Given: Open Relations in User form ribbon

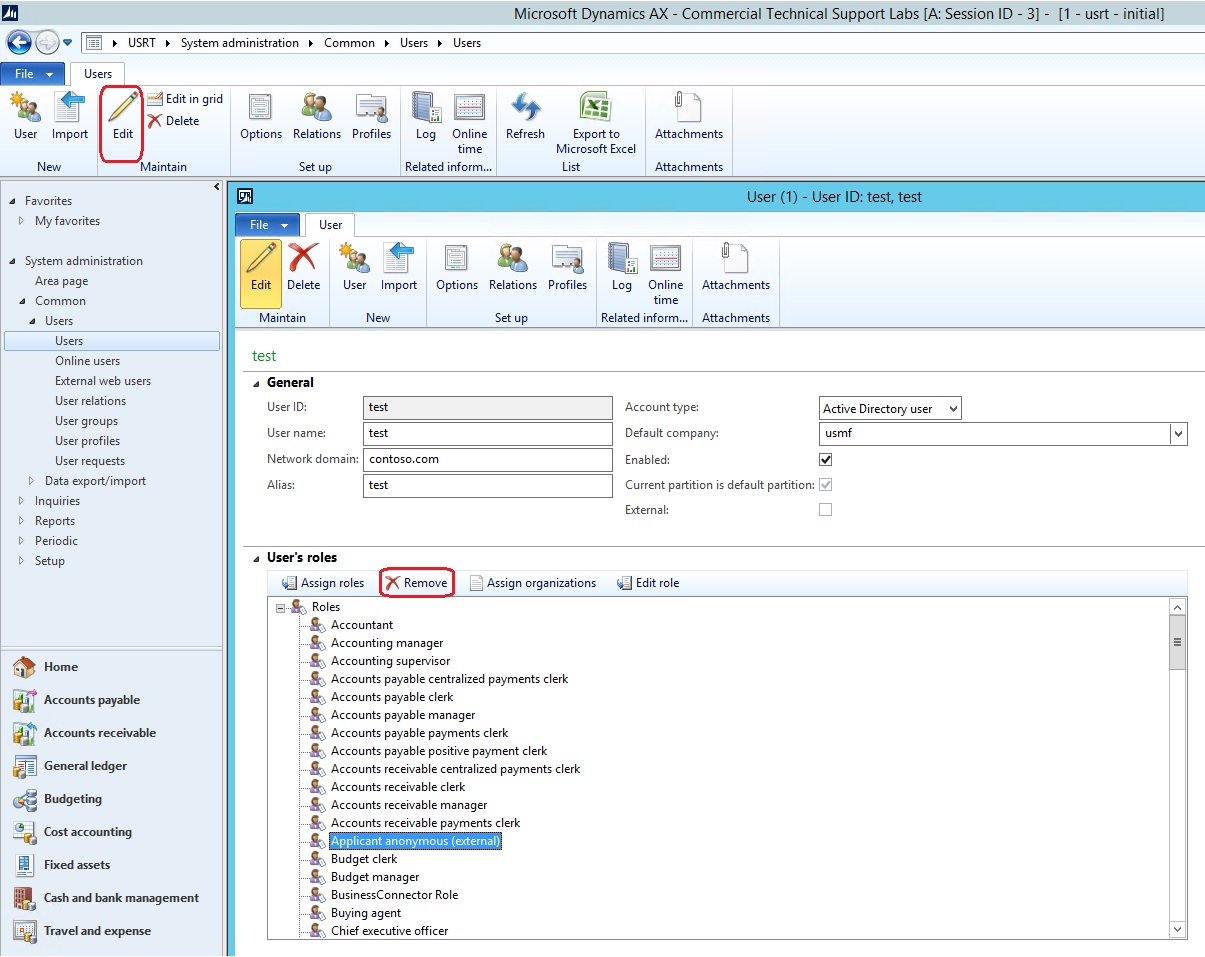Looking at the screenshot, I should [513, 260].
